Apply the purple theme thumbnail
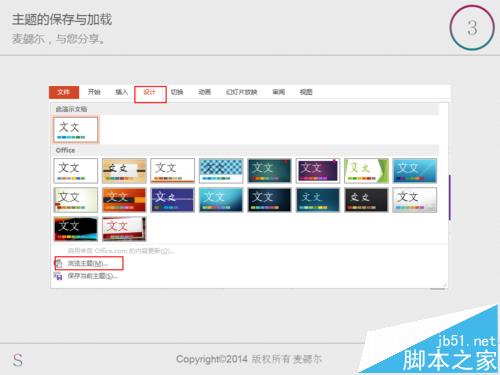This screenshot has height=375, width=500. click(318, 171)
